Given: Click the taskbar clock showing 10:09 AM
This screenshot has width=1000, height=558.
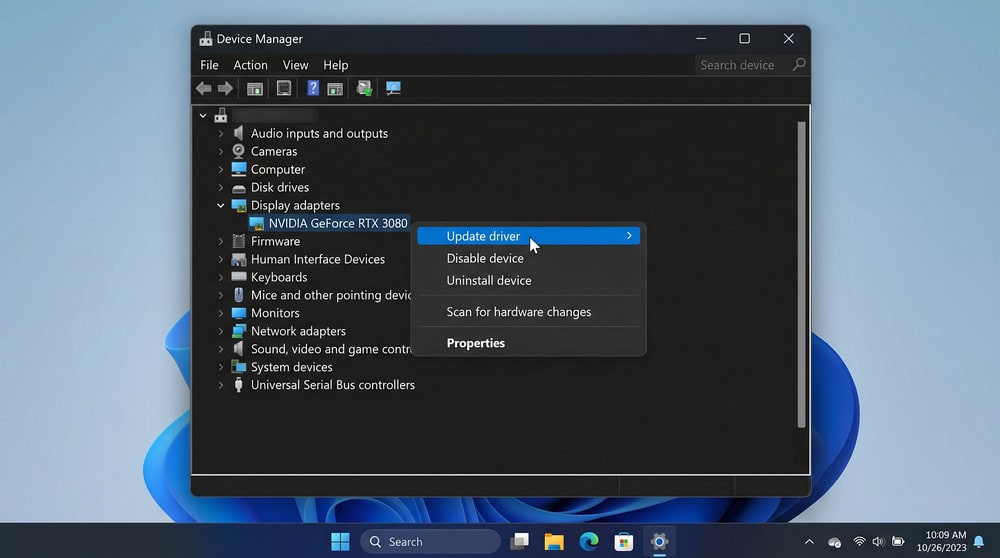Looking at the screenshot, I should click(941, 541).
